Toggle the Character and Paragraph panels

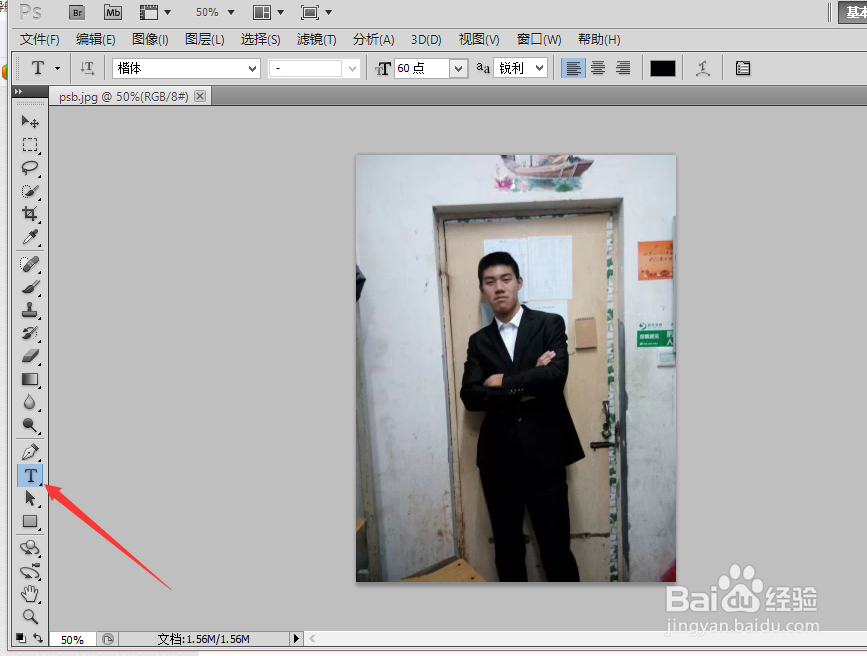coord(743,68)
